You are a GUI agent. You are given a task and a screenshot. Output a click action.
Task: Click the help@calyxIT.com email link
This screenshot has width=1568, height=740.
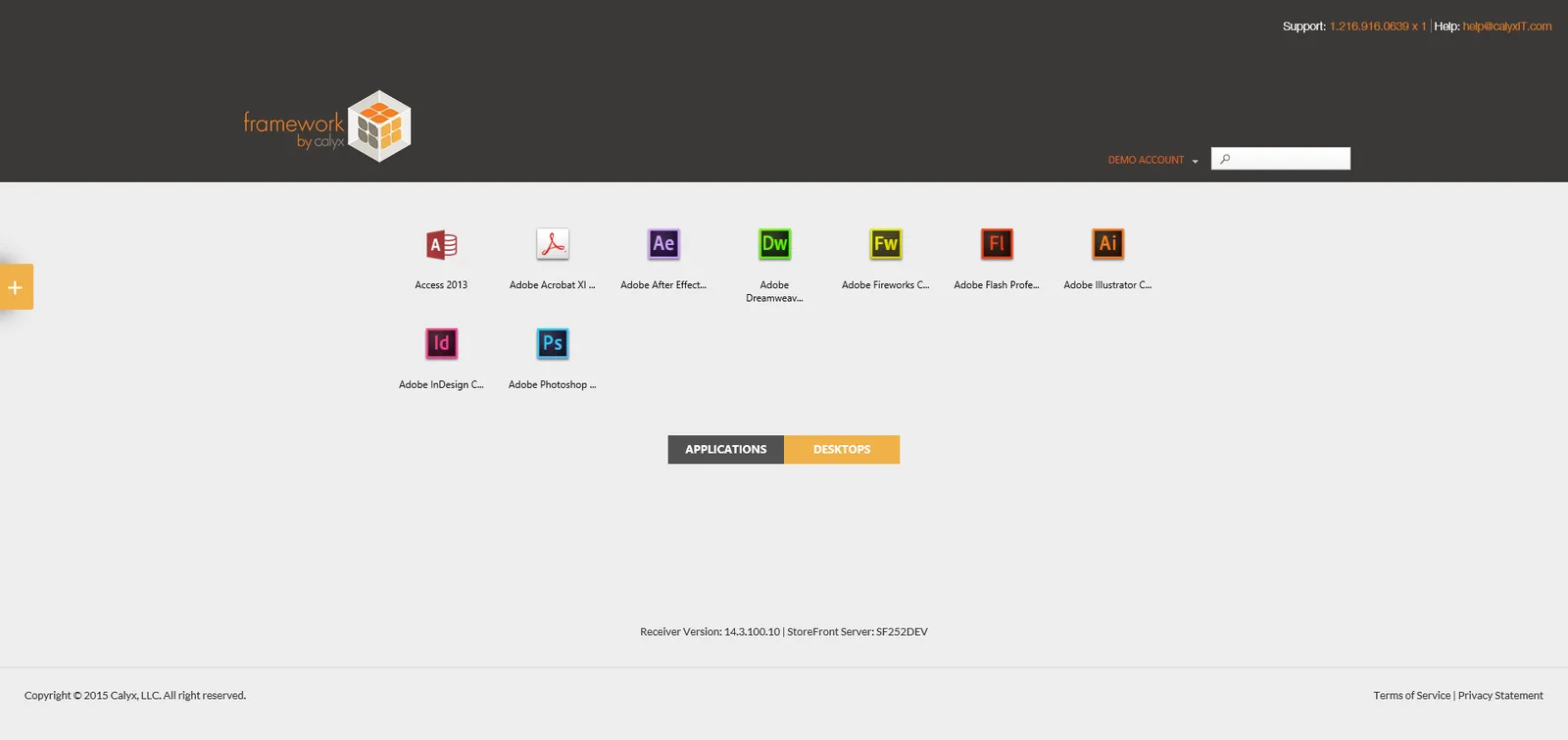1507,26
